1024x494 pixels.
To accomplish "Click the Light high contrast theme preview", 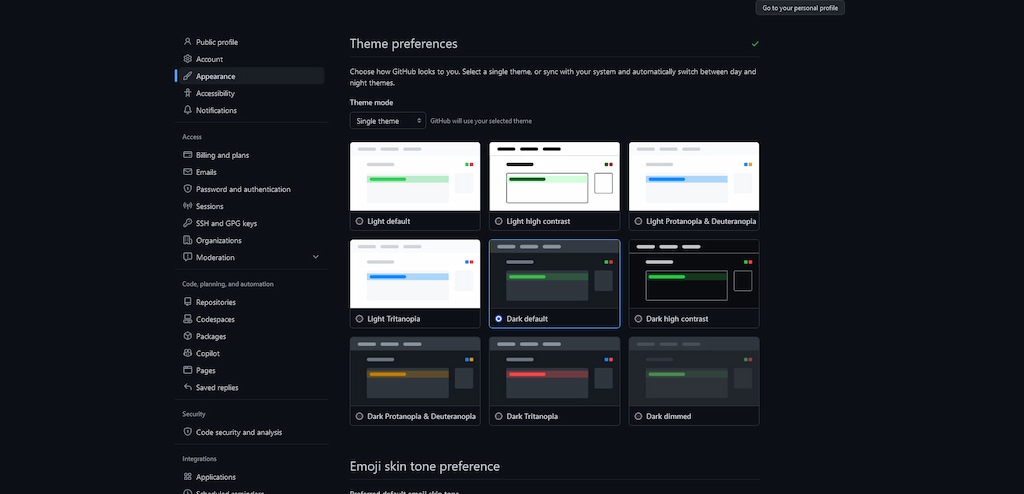I will click(x=554, y=176).
